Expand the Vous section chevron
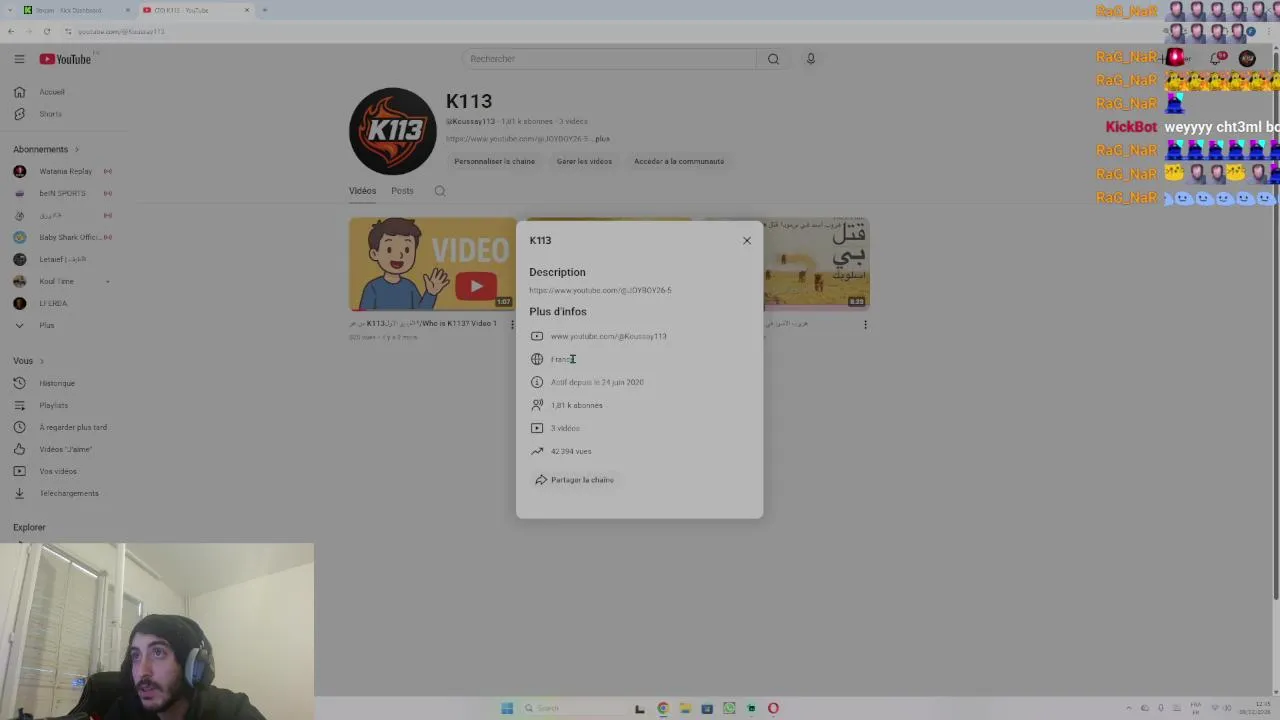 pyautogui.click(x=42, y=361)
